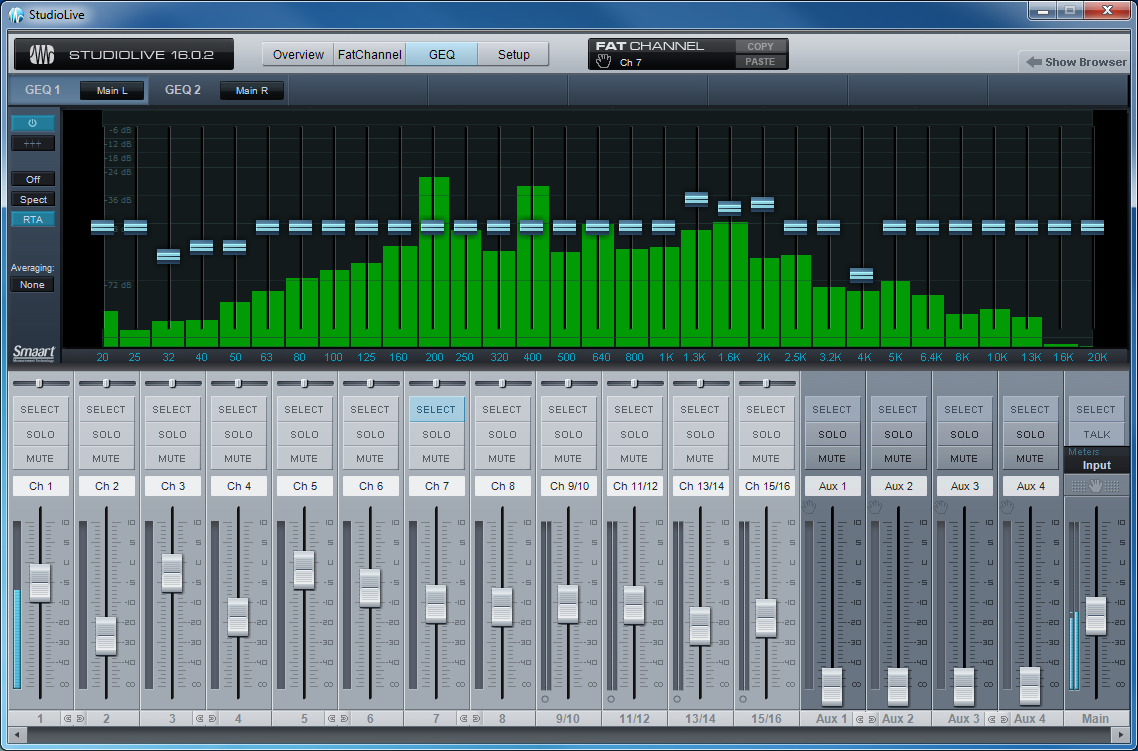Open the GEQ tab
Screen dimensions: 1138x751
[442, 54]
